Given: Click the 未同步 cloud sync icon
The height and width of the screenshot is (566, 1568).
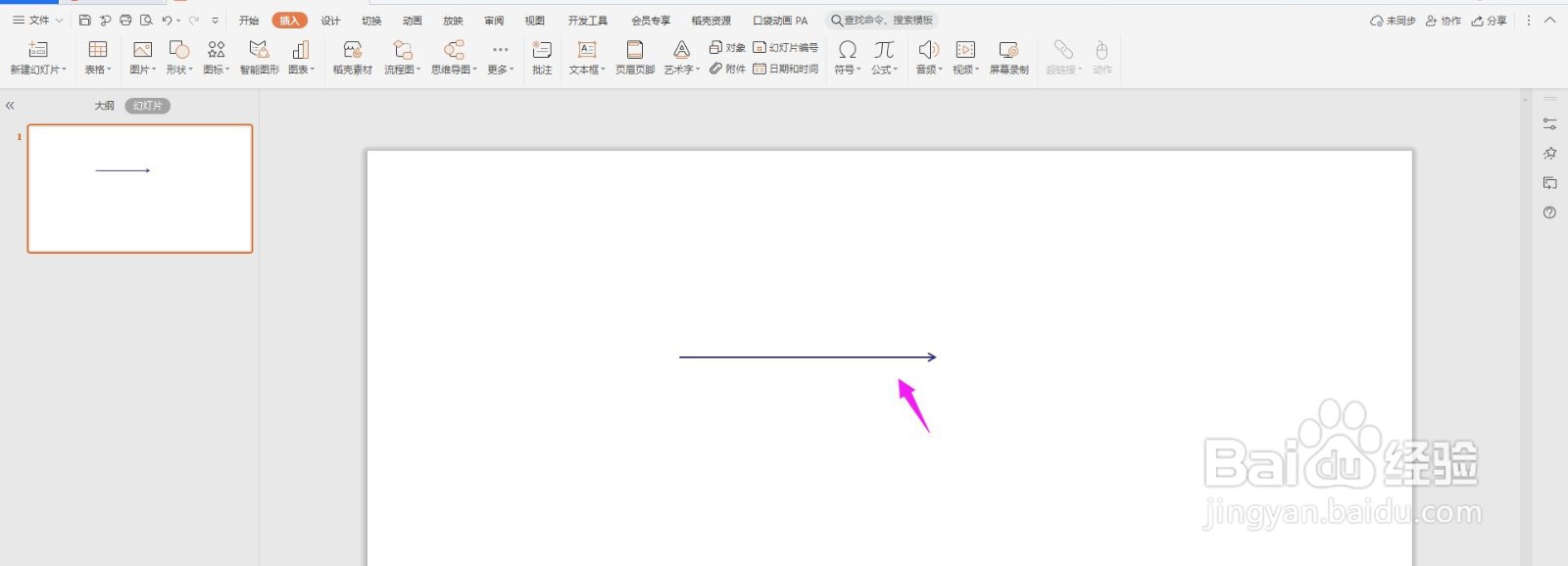Looking at the screenshot, I should click(x=1393, y=21).
